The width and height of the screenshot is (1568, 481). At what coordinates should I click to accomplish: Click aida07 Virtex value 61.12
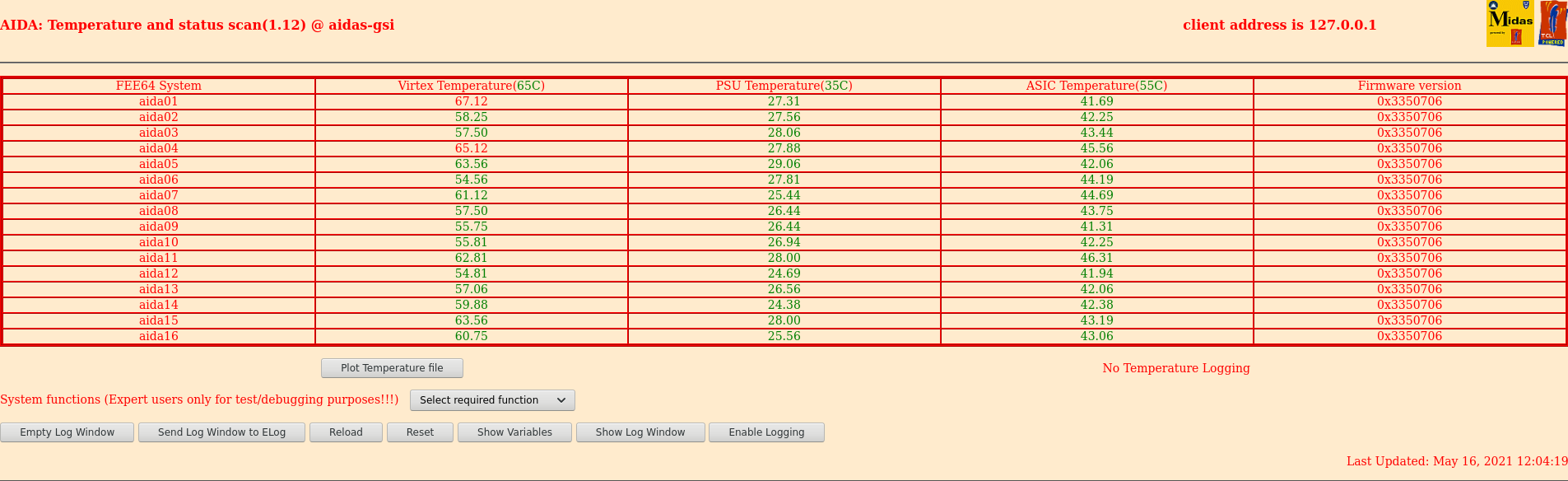pos(472,195)
